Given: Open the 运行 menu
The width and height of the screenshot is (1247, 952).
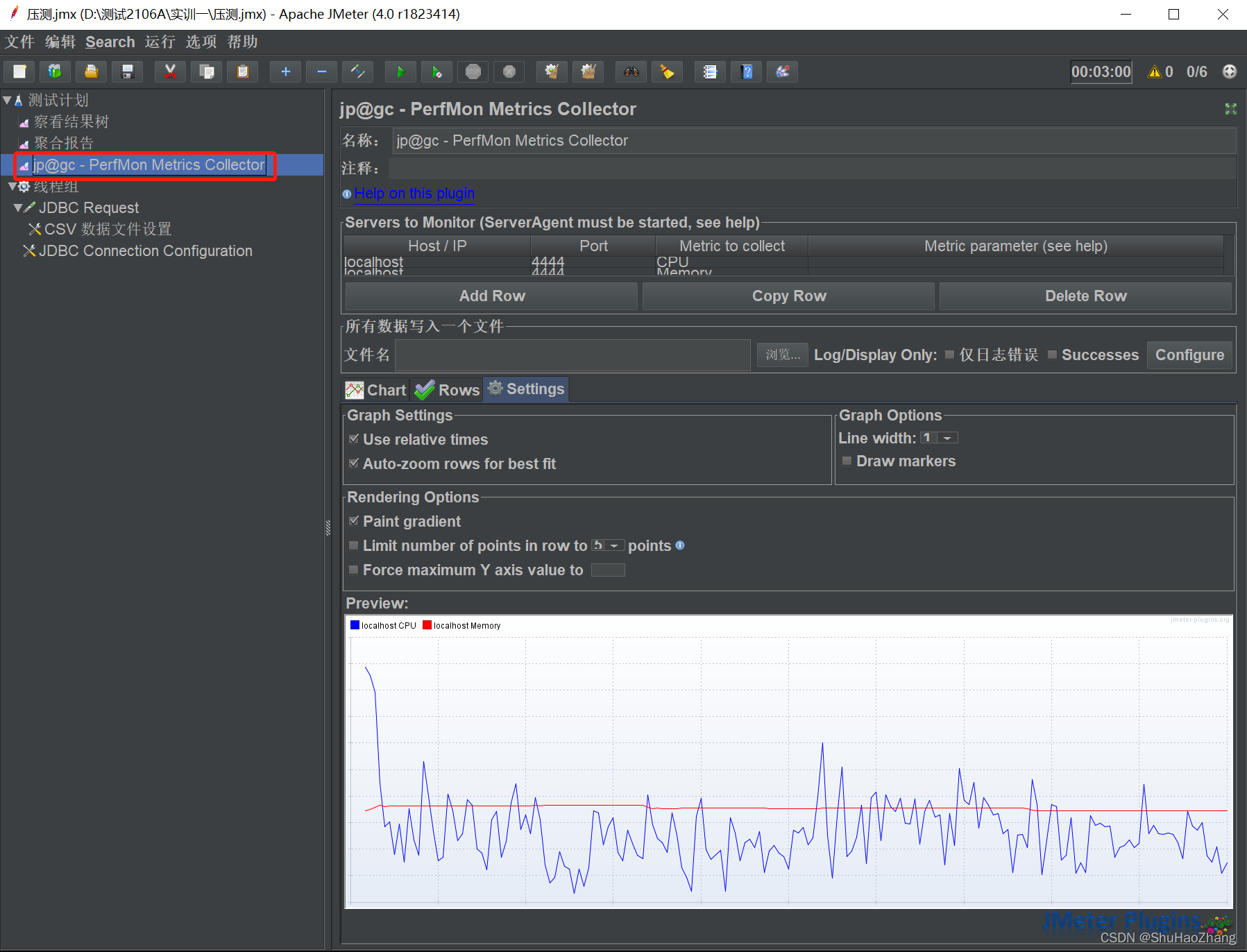Looking at the screenshot, I should [160, 42].
